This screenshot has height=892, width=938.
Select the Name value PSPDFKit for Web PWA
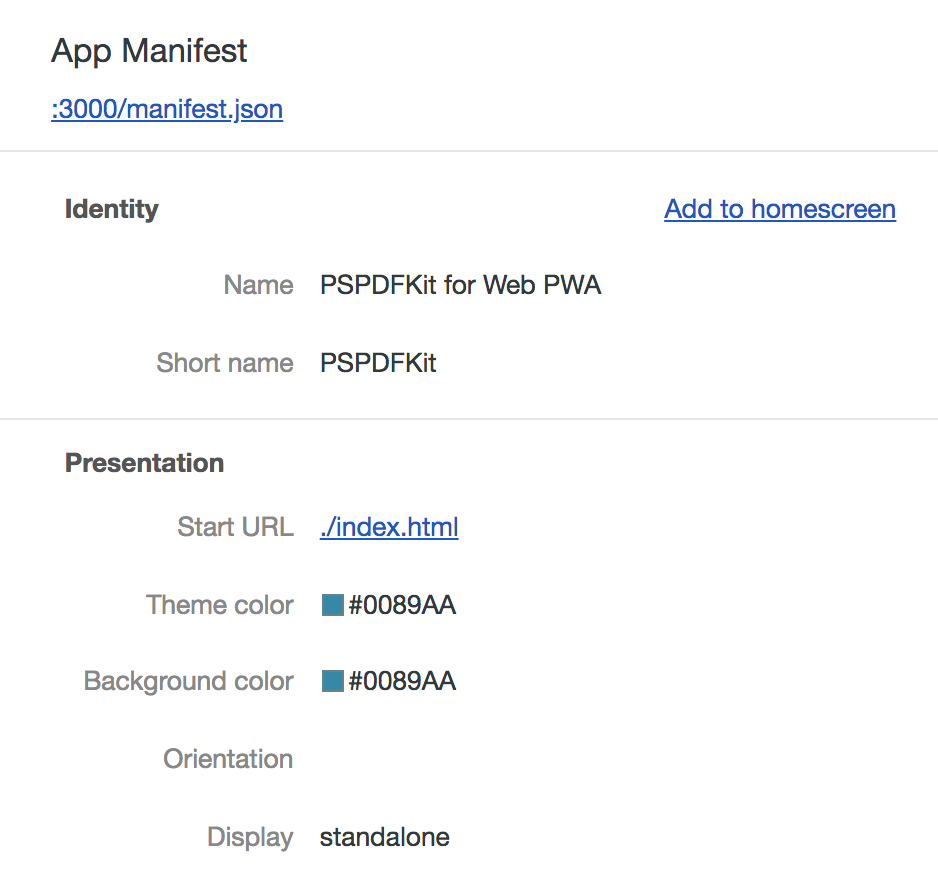[460, 285]
